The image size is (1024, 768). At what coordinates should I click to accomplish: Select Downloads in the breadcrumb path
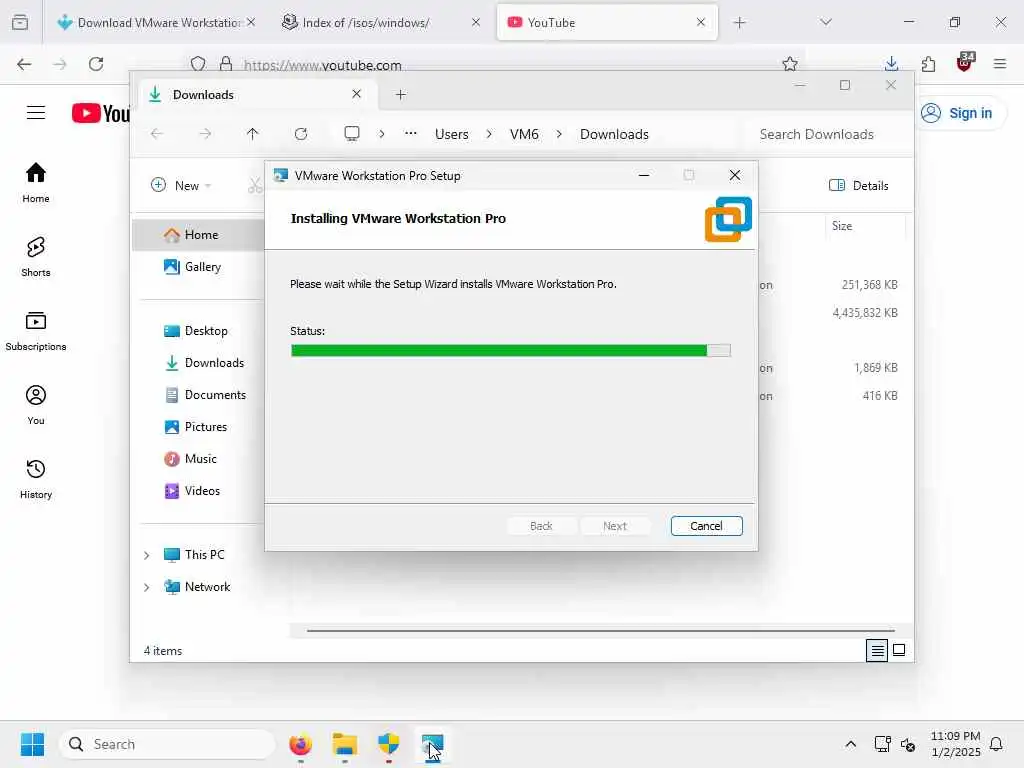pos(615,134)
